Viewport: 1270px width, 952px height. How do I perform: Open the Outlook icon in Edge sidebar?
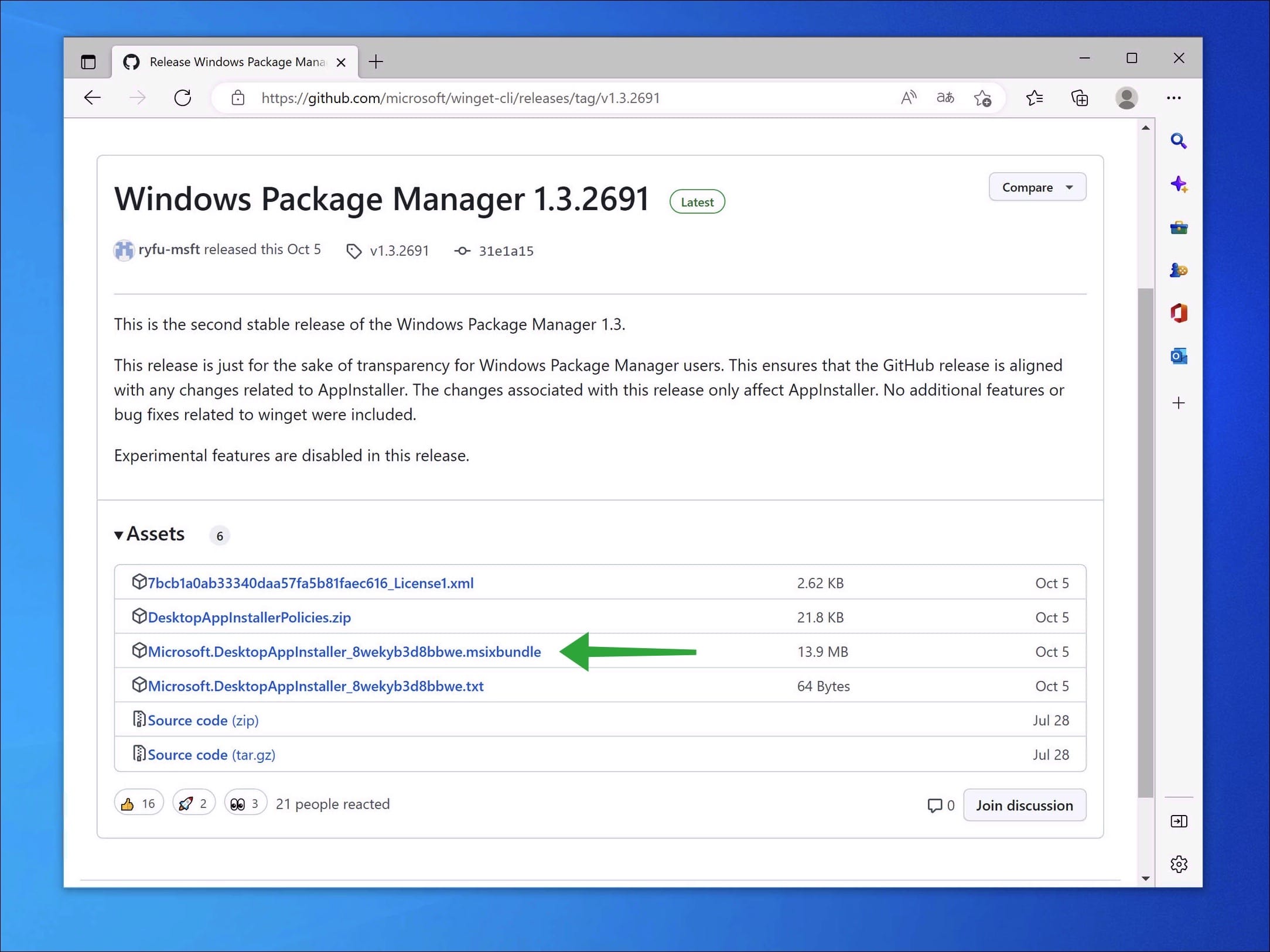pyautogui.click(x=1179, y=356)
